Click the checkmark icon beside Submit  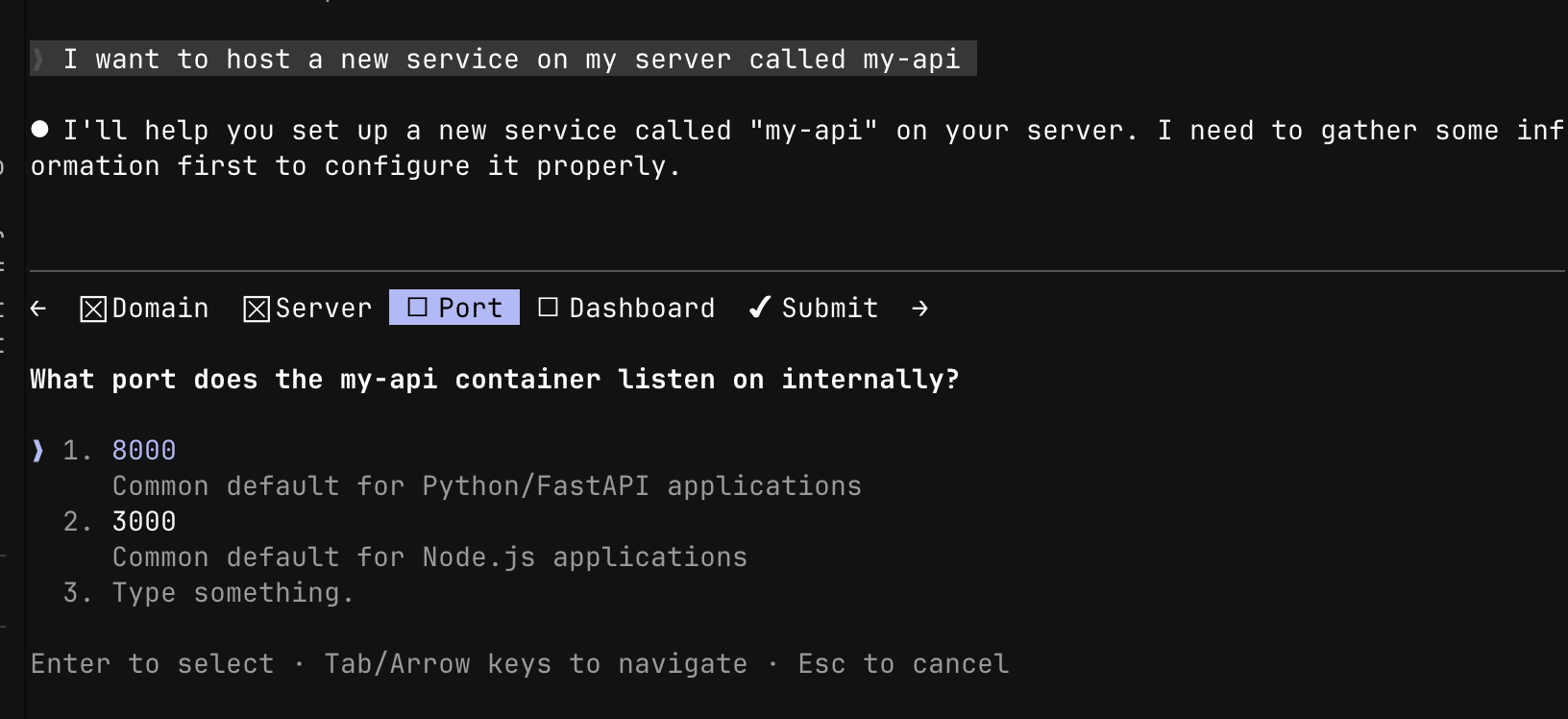(x=759, y=308)
